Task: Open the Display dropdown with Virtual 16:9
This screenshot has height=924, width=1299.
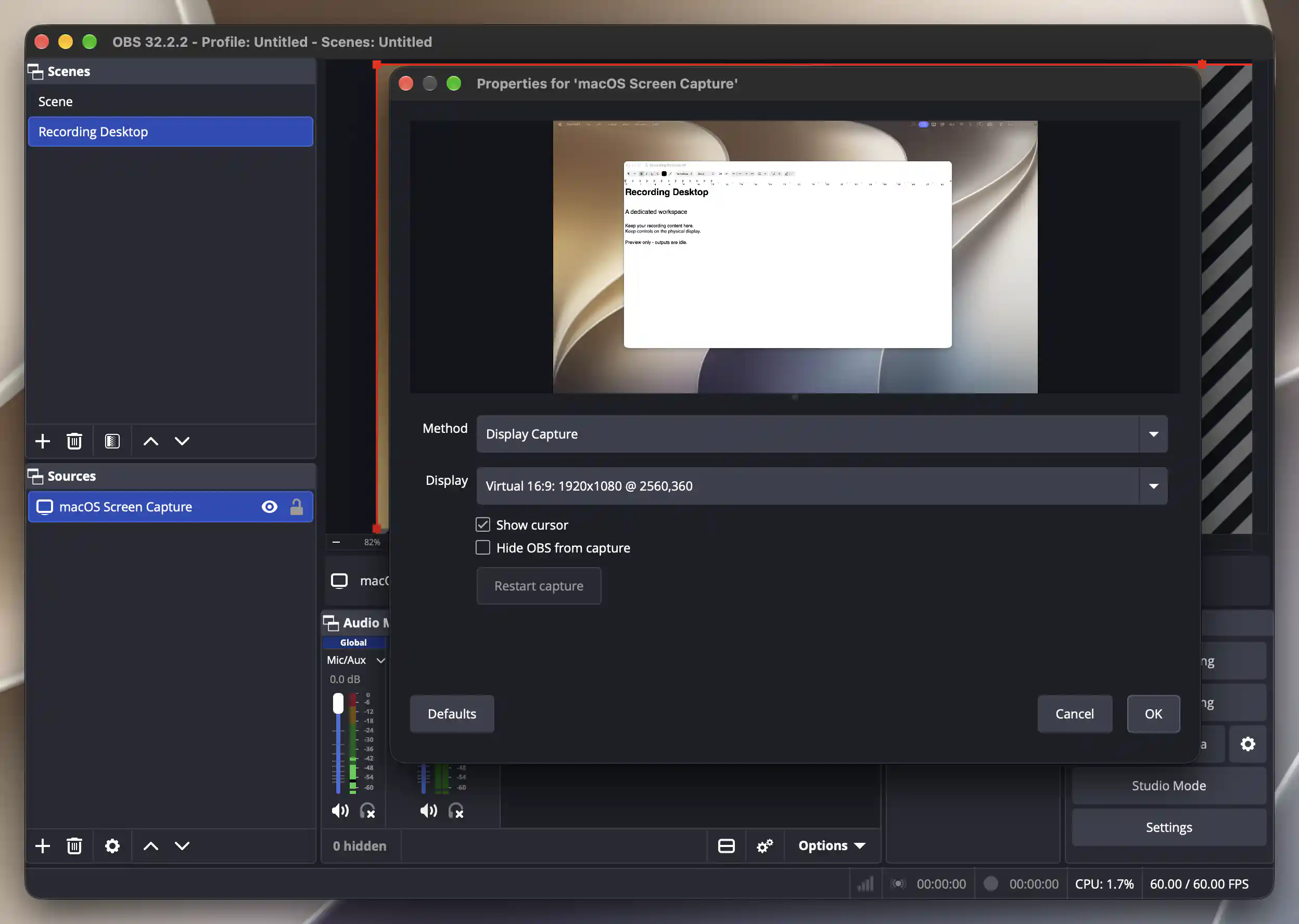Action: tap(822, 486)
